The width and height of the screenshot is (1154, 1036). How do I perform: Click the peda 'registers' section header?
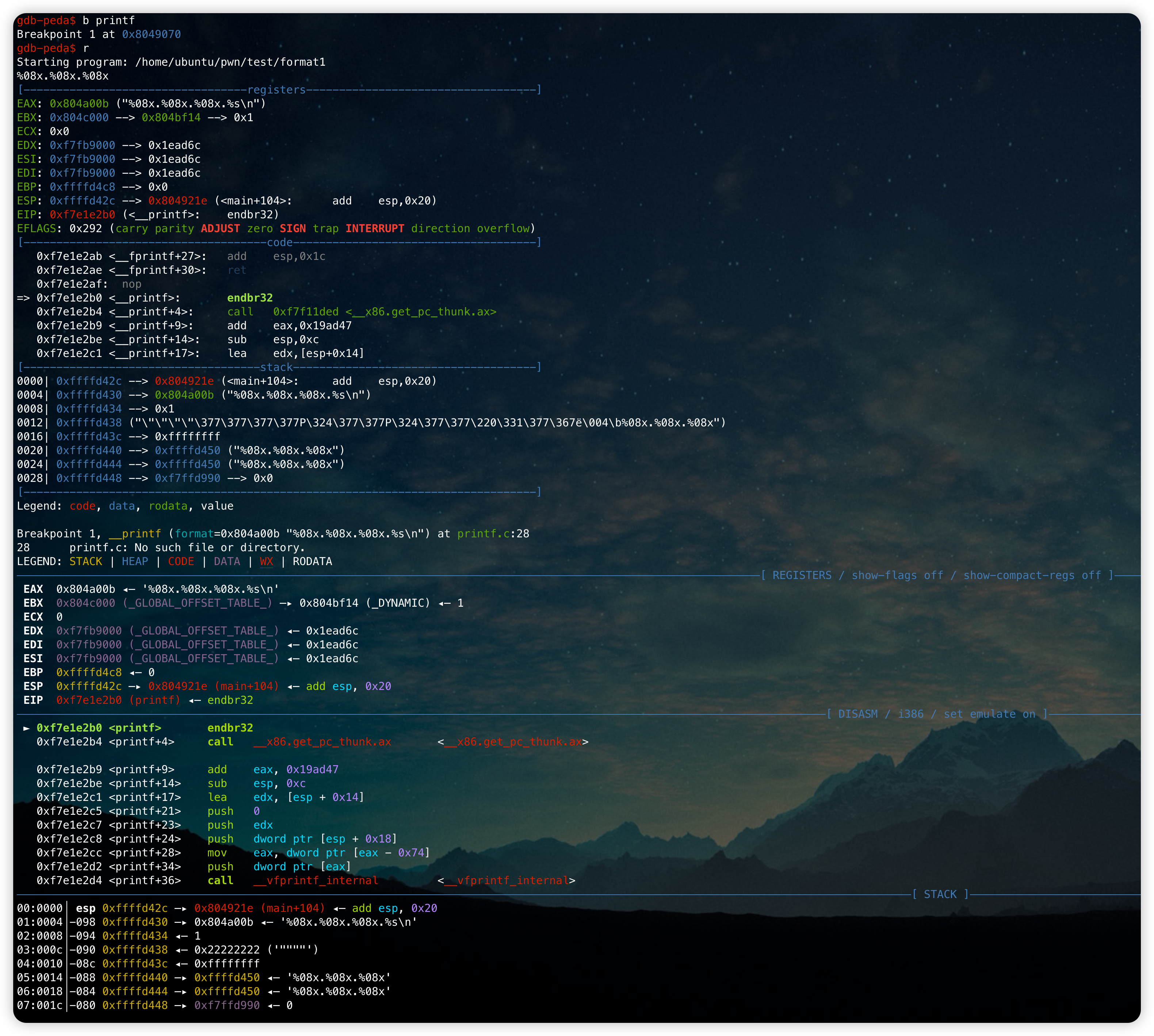[x=276, y=90]
